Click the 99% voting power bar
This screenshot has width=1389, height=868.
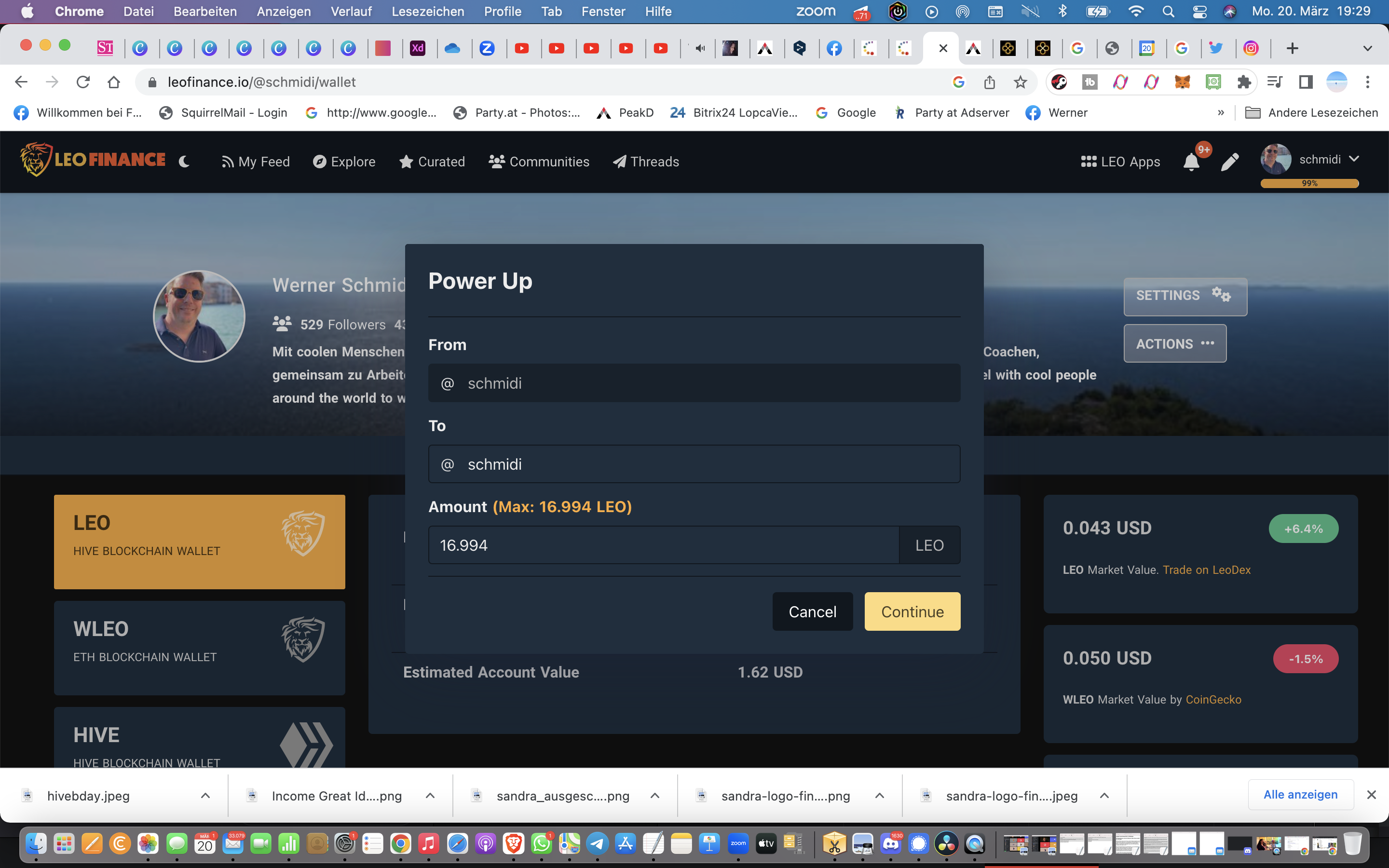point(1309,184)
